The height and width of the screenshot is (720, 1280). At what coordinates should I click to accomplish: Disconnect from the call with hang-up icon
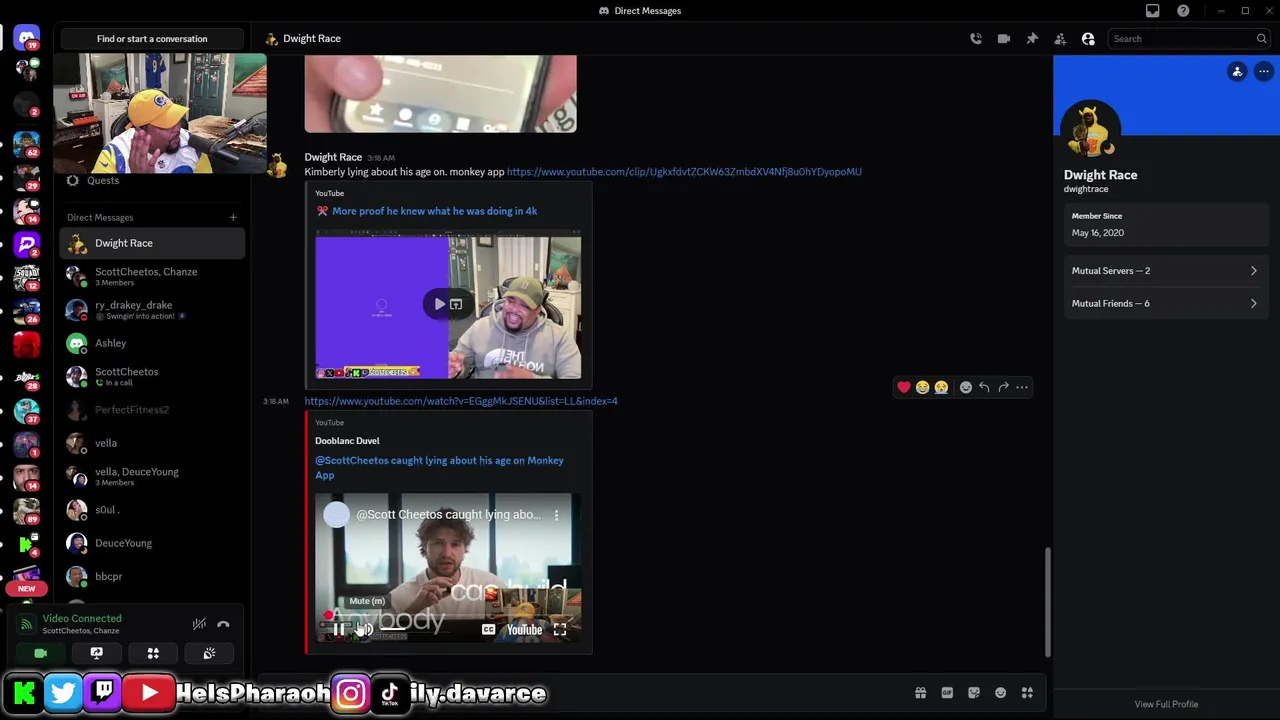coord(223,624)
